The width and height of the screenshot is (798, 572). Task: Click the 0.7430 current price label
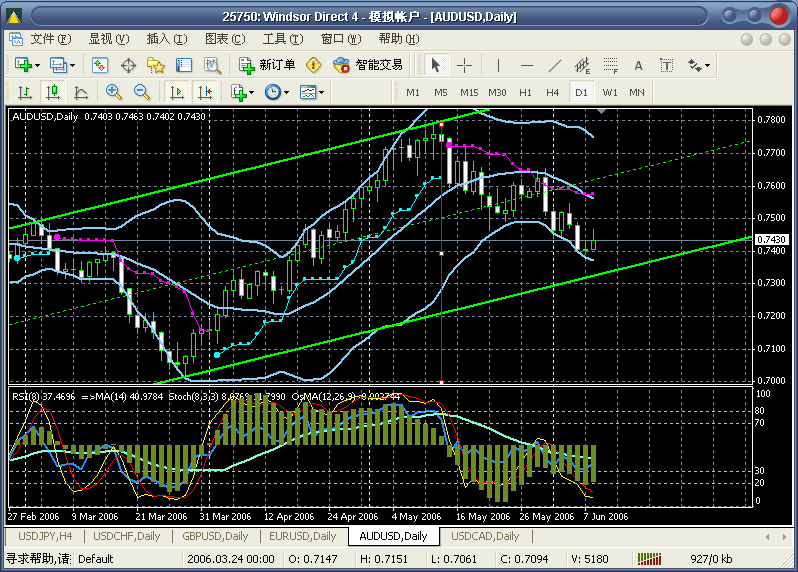(771, 240)
